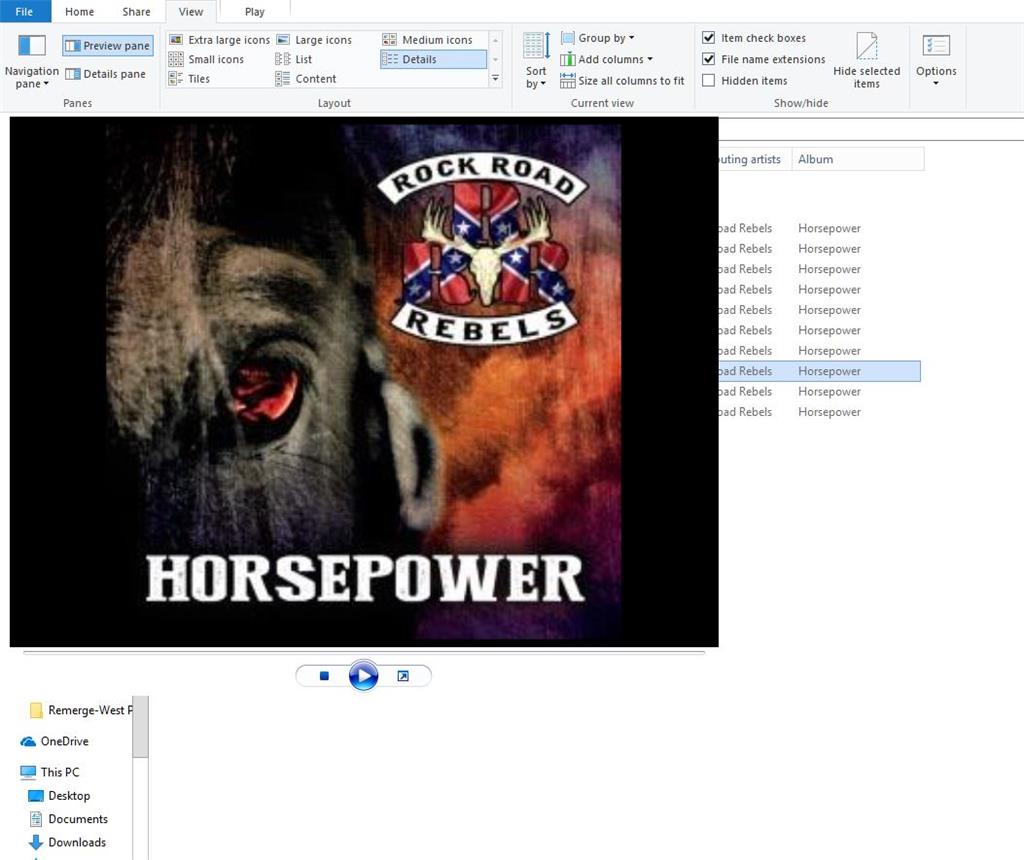The width and height of the screenshot is (1024, 860).
Task: Switch to the Play ribbon tab
Action: (x=255, y=12)
